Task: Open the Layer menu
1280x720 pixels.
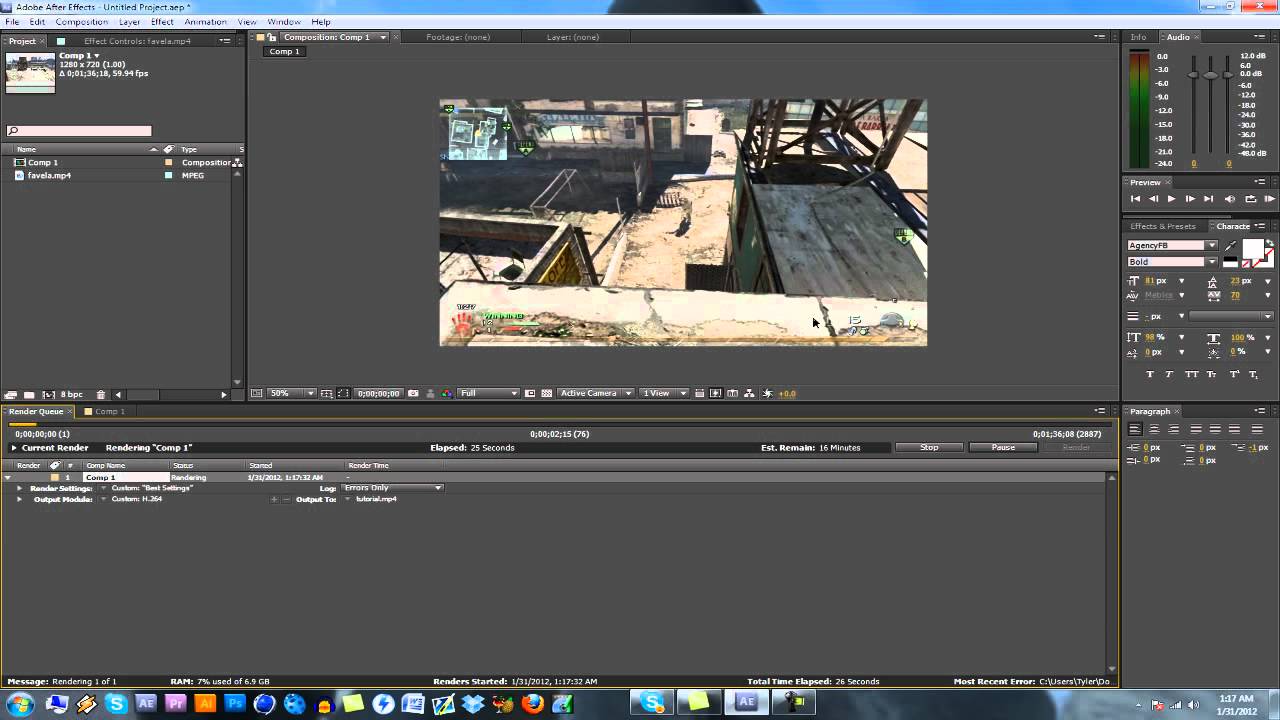Action: click(x=130, y=22)
